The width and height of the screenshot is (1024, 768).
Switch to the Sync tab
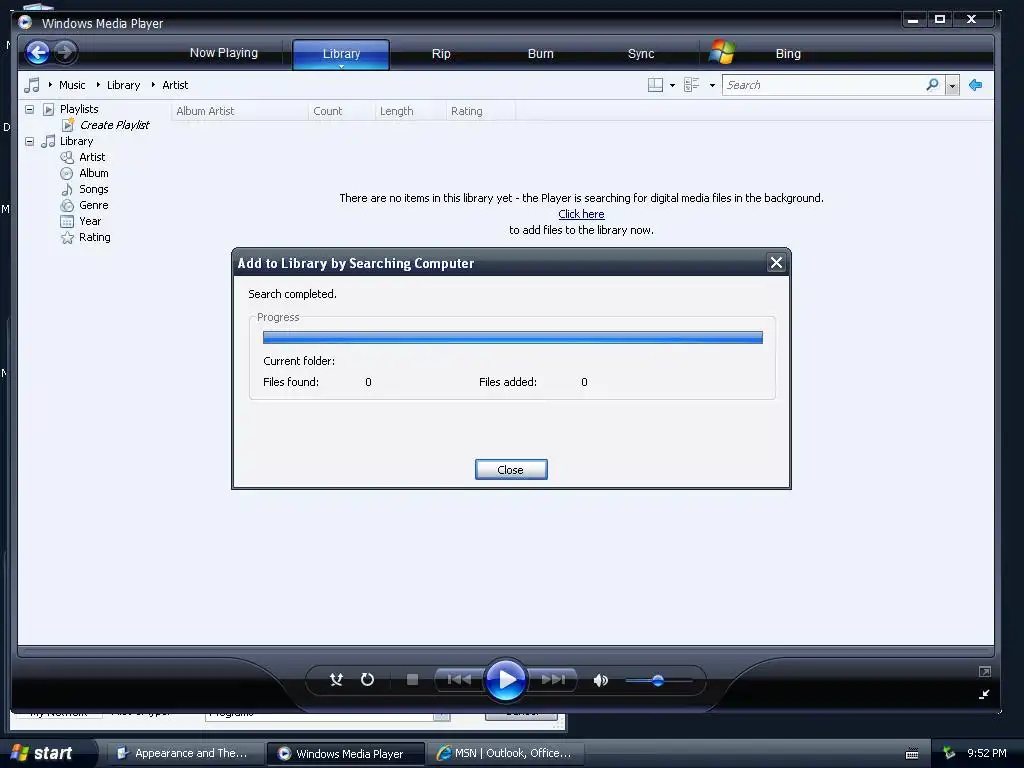pyautogui.click(x=641, y=54)
